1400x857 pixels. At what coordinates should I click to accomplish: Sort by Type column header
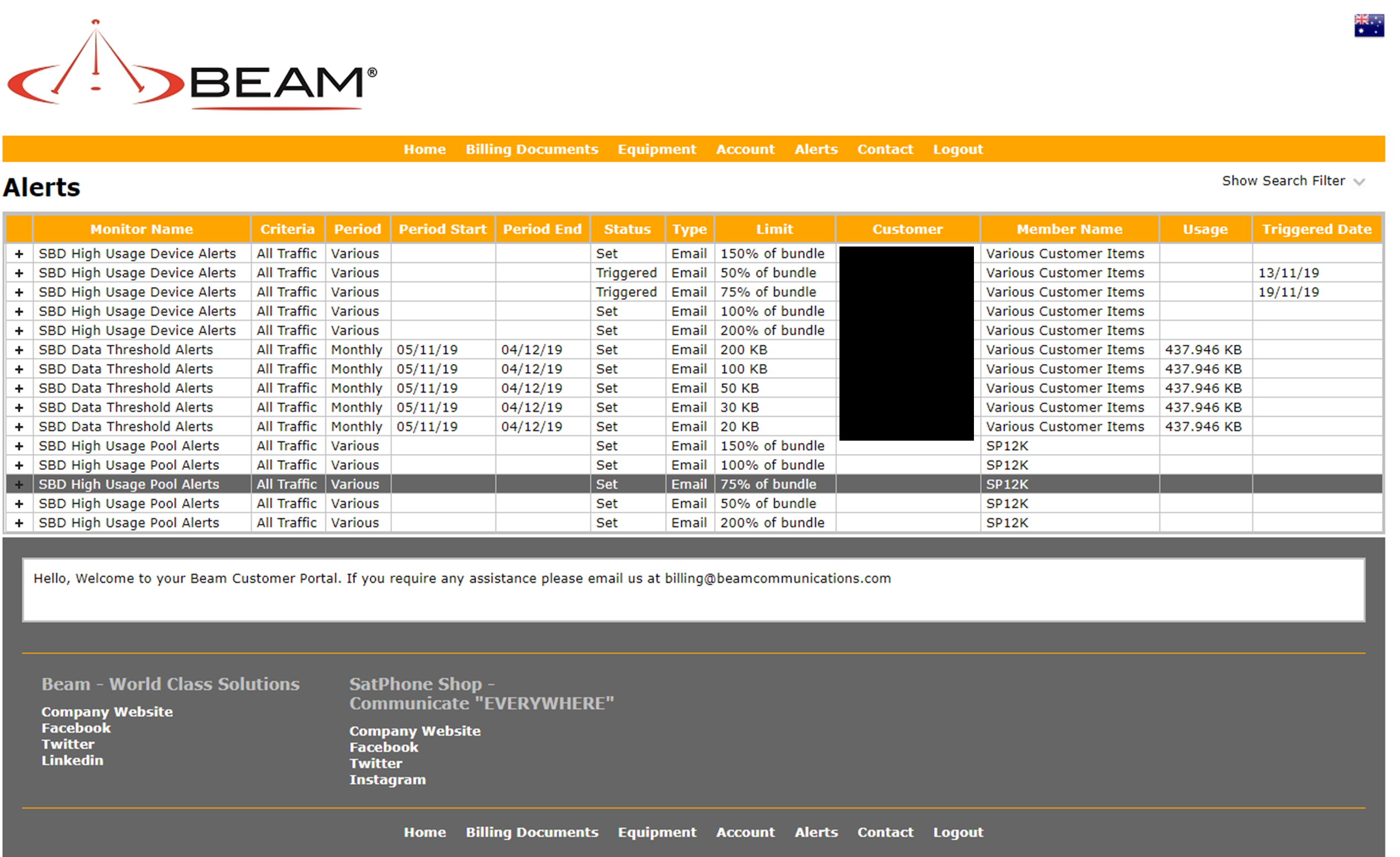pos(689,229)
